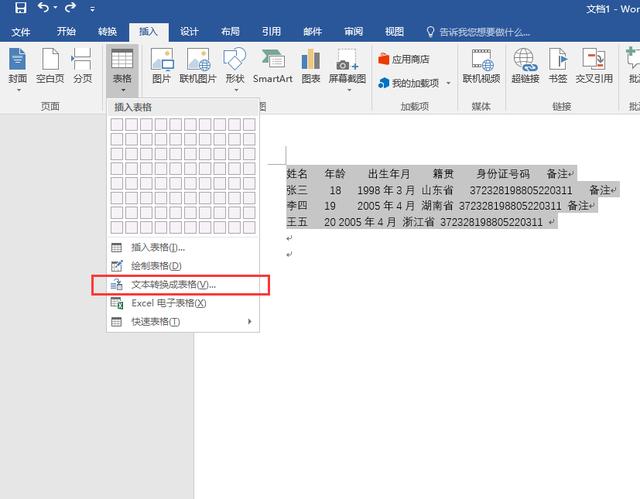
Task: Expand the 形状 dropdown arrow
Action: (x=236, y=90)
